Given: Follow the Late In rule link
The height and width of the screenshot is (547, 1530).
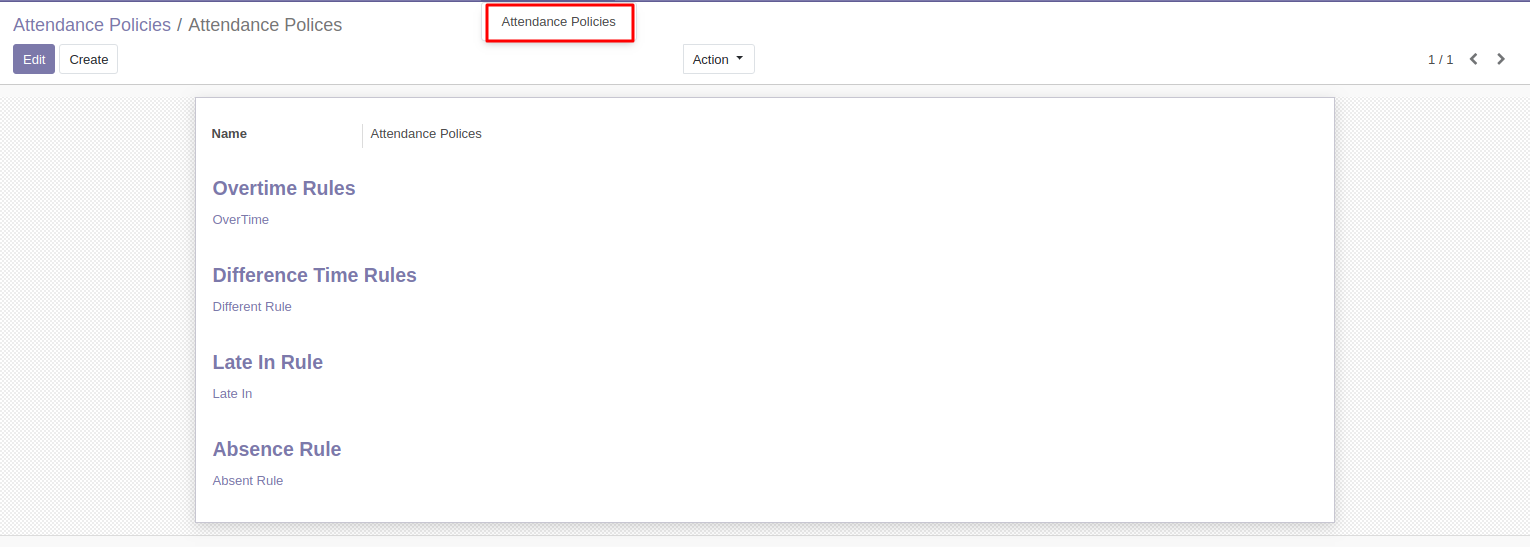Looking at the screenshot, I should tap(232, 394).
